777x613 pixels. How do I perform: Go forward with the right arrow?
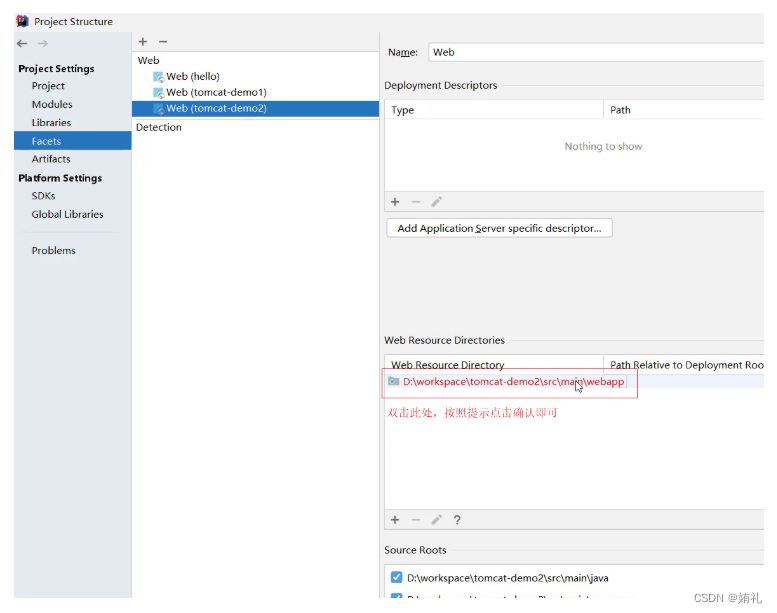(x=43, y=44)
